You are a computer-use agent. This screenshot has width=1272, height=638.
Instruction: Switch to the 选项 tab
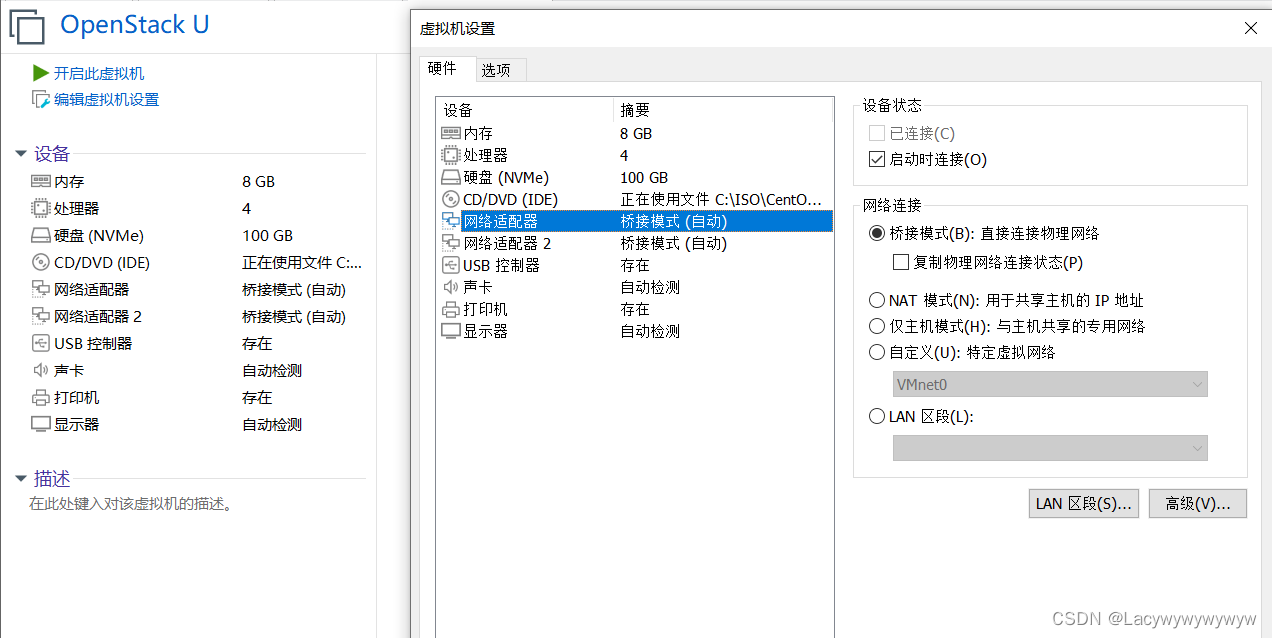pos(499,70)
